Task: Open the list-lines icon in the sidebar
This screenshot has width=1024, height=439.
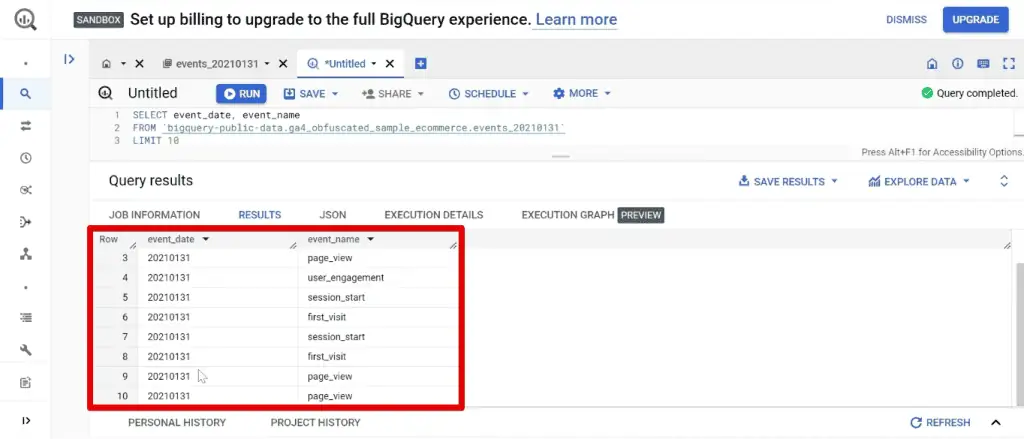Action: point(25,318)
